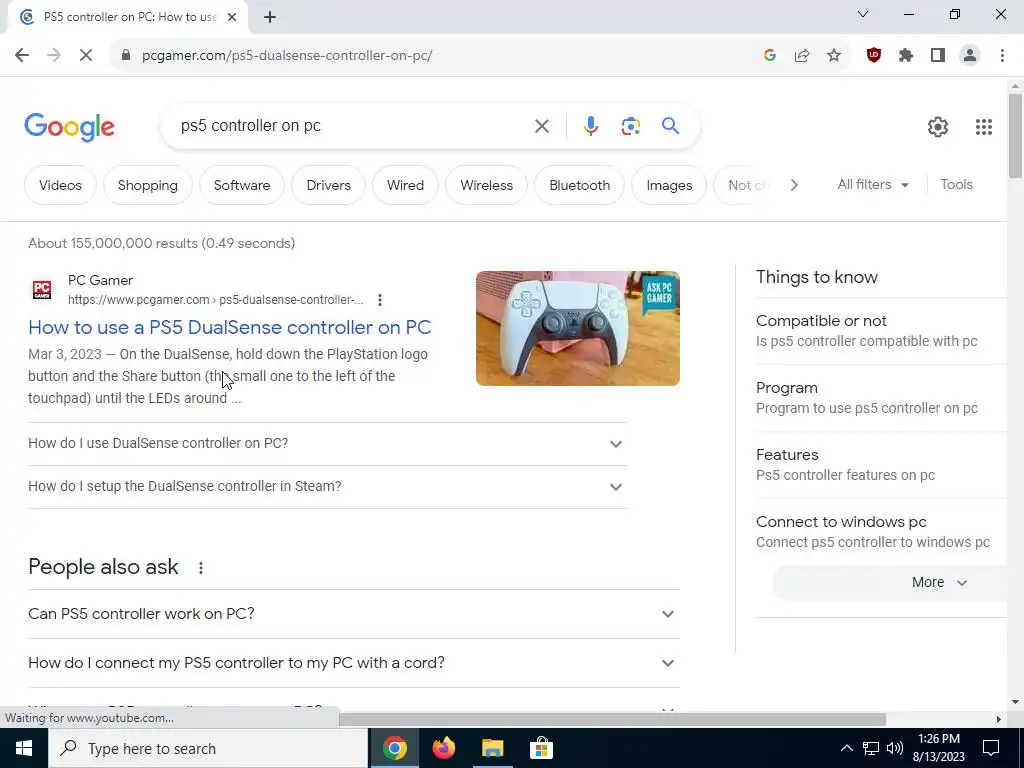The width and height of the screenshot is (1024, 768).
Task: View site information via the lock icon
Action: pos(126,56)
